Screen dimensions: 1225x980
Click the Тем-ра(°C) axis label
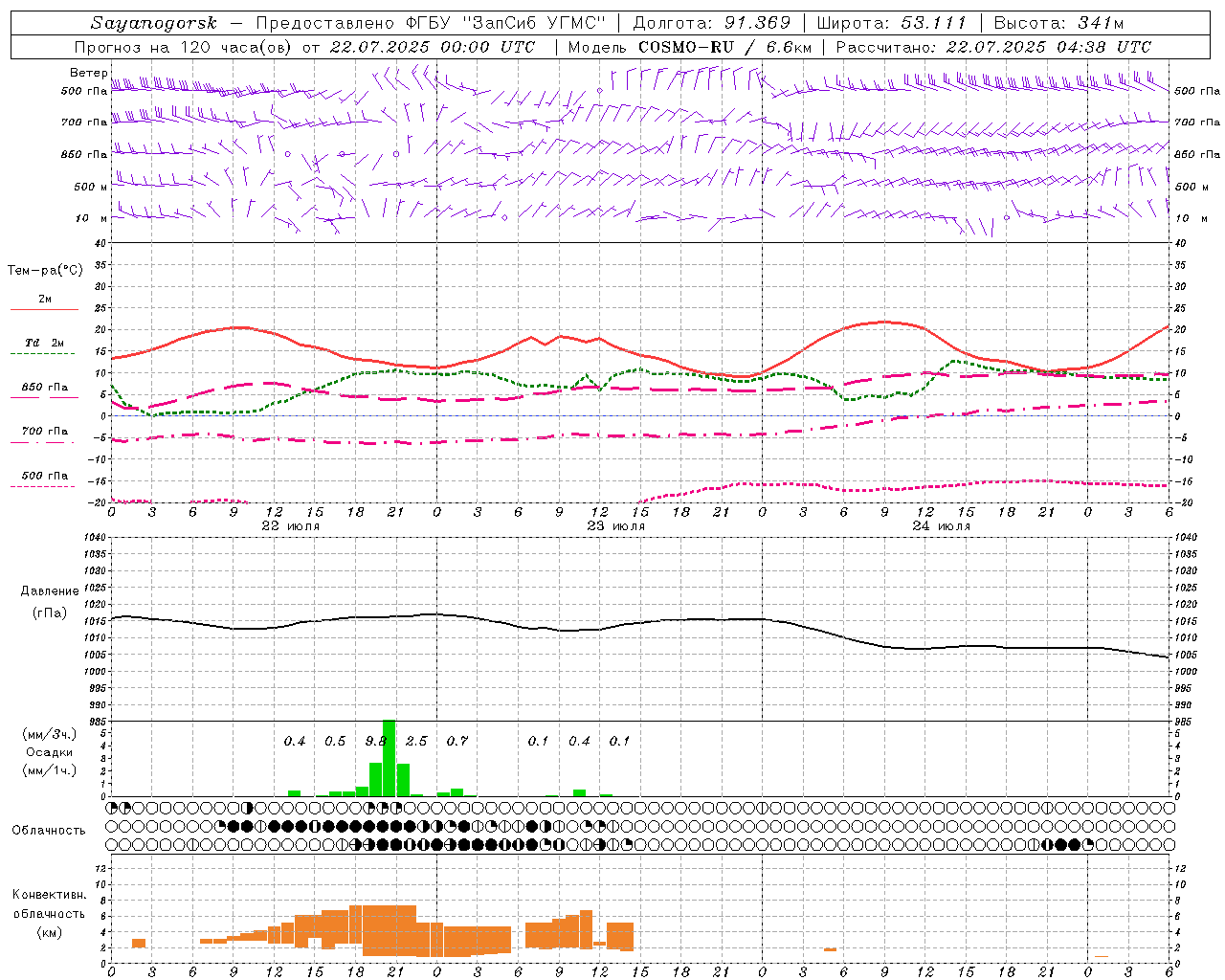pos(45,271)
